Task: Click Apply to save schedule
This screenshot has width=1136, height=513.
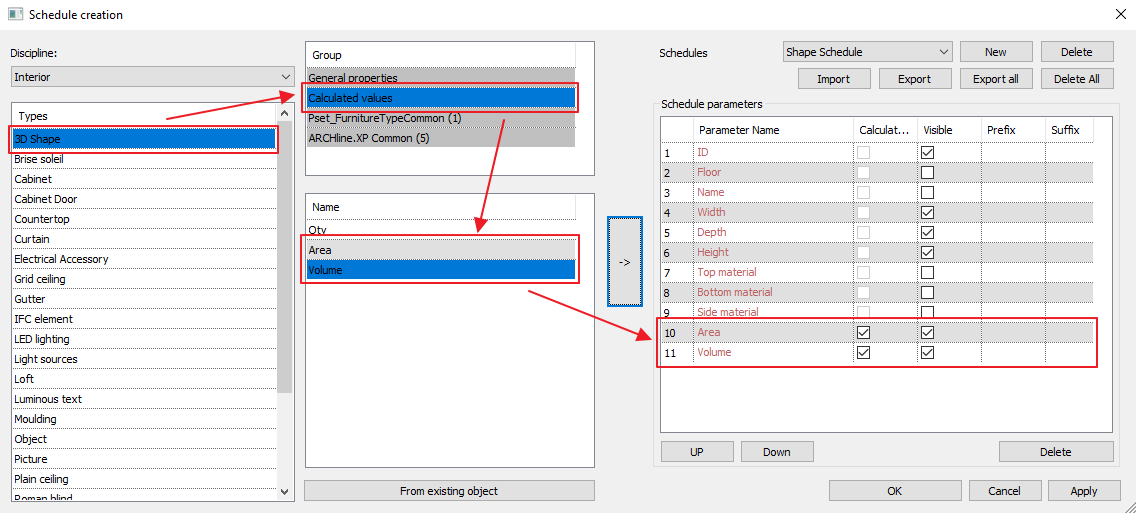Action: point(1083,491)
